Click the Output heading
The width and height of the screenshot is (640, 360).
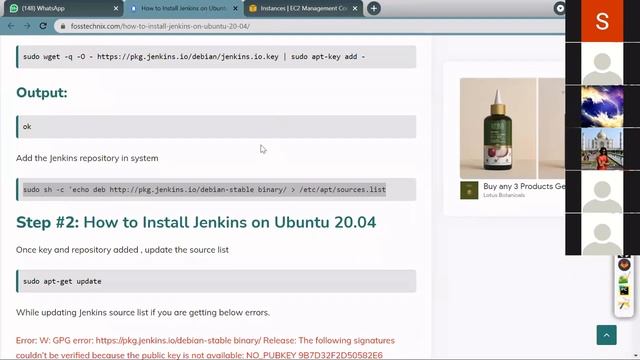pyautogui.click(x=42, y=93)
